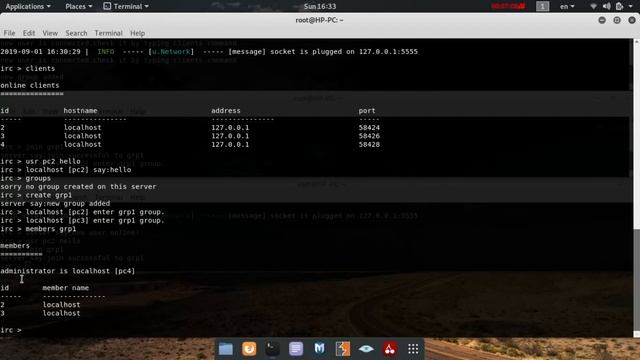Expand the Applications menu
This screenshot has height=360, width=640.
(28, 6)
